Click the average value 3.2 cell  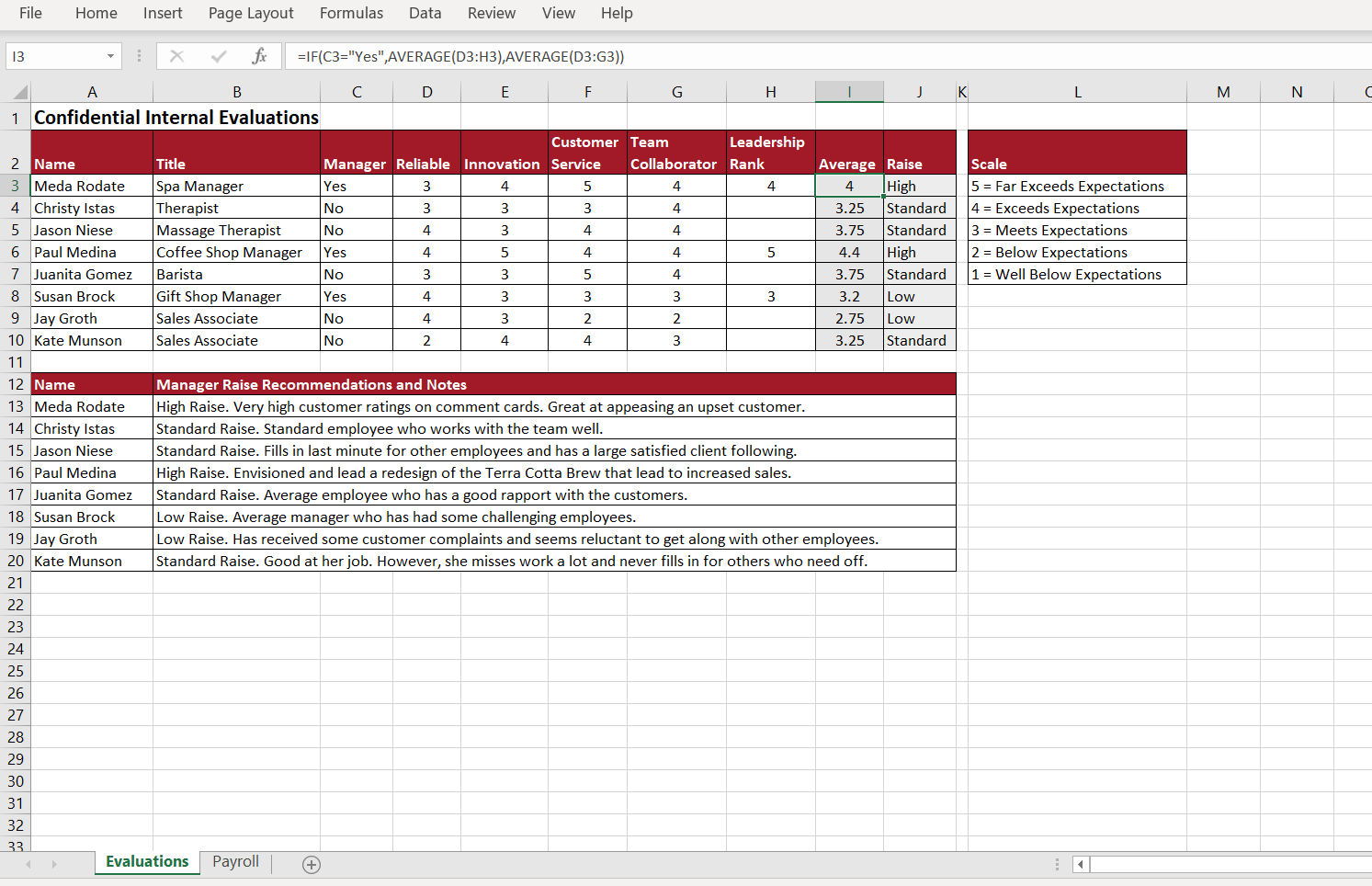tap(849, 296)
